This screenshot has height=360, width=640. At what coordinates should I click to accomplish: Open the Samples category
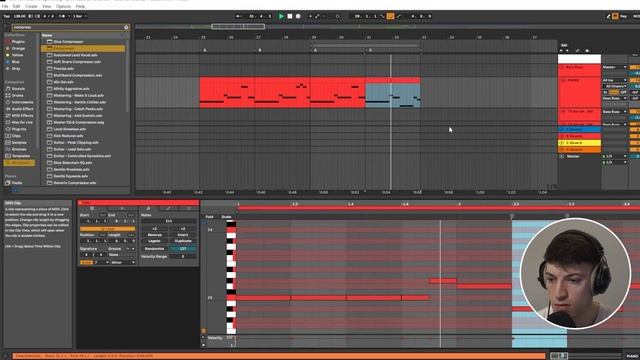click(x=19, y=142)
